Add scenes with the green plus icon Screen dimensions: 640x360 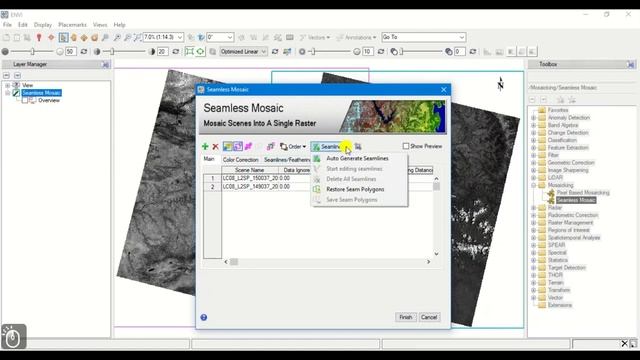[205, 146]
